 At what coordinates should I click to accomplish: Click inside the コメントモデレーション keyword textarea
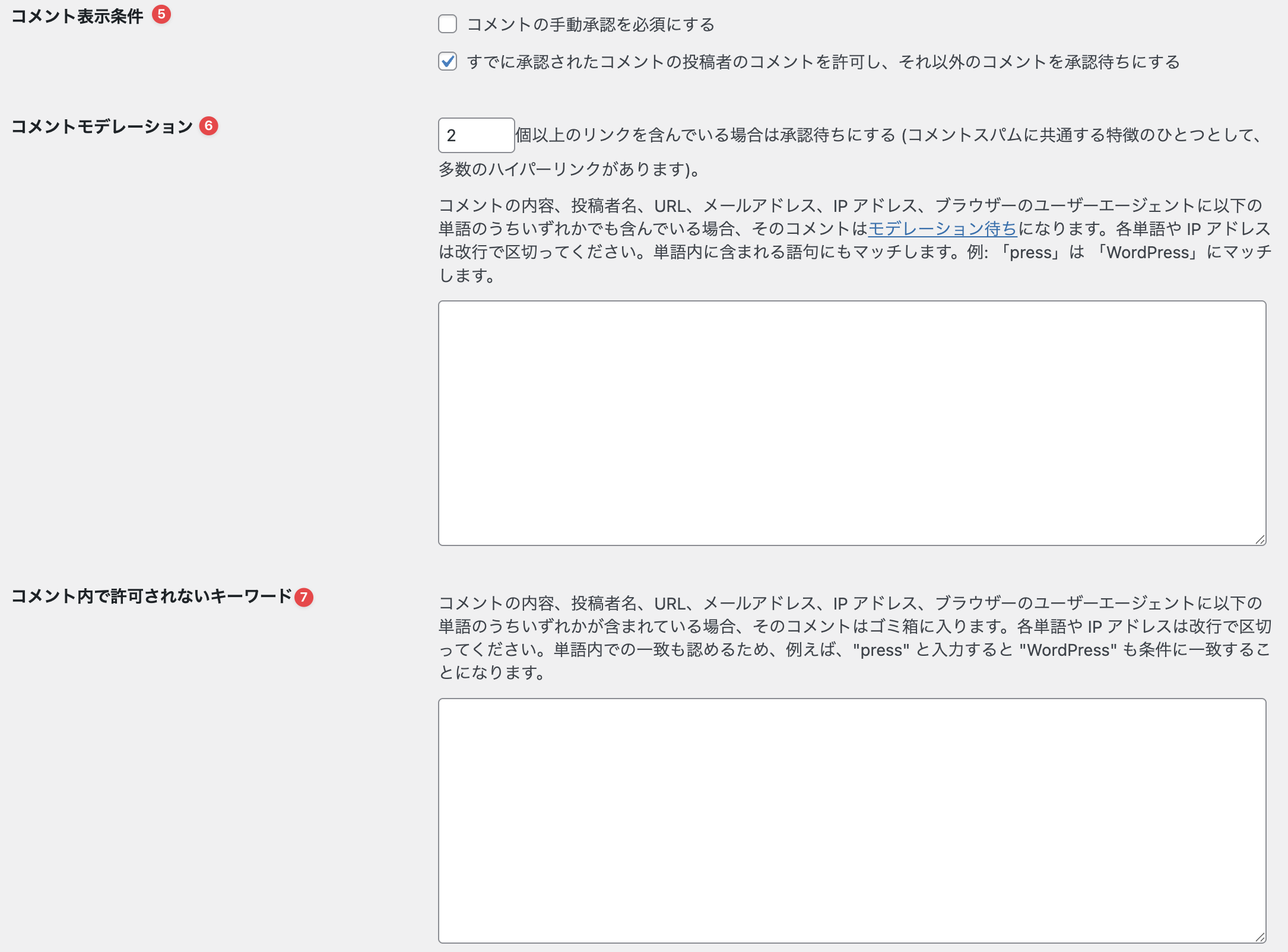coord(852,423)
